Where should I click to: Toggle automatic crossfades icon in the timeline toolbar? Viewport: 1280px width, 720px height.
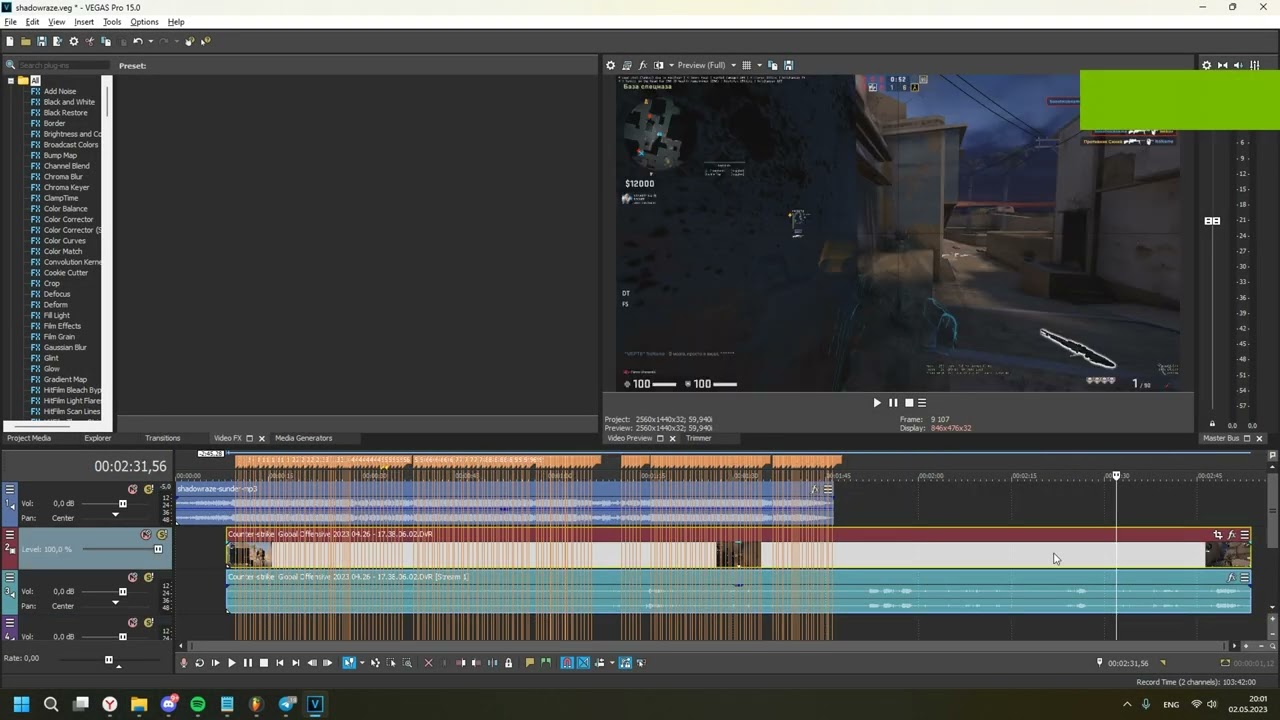coord(583,663)
